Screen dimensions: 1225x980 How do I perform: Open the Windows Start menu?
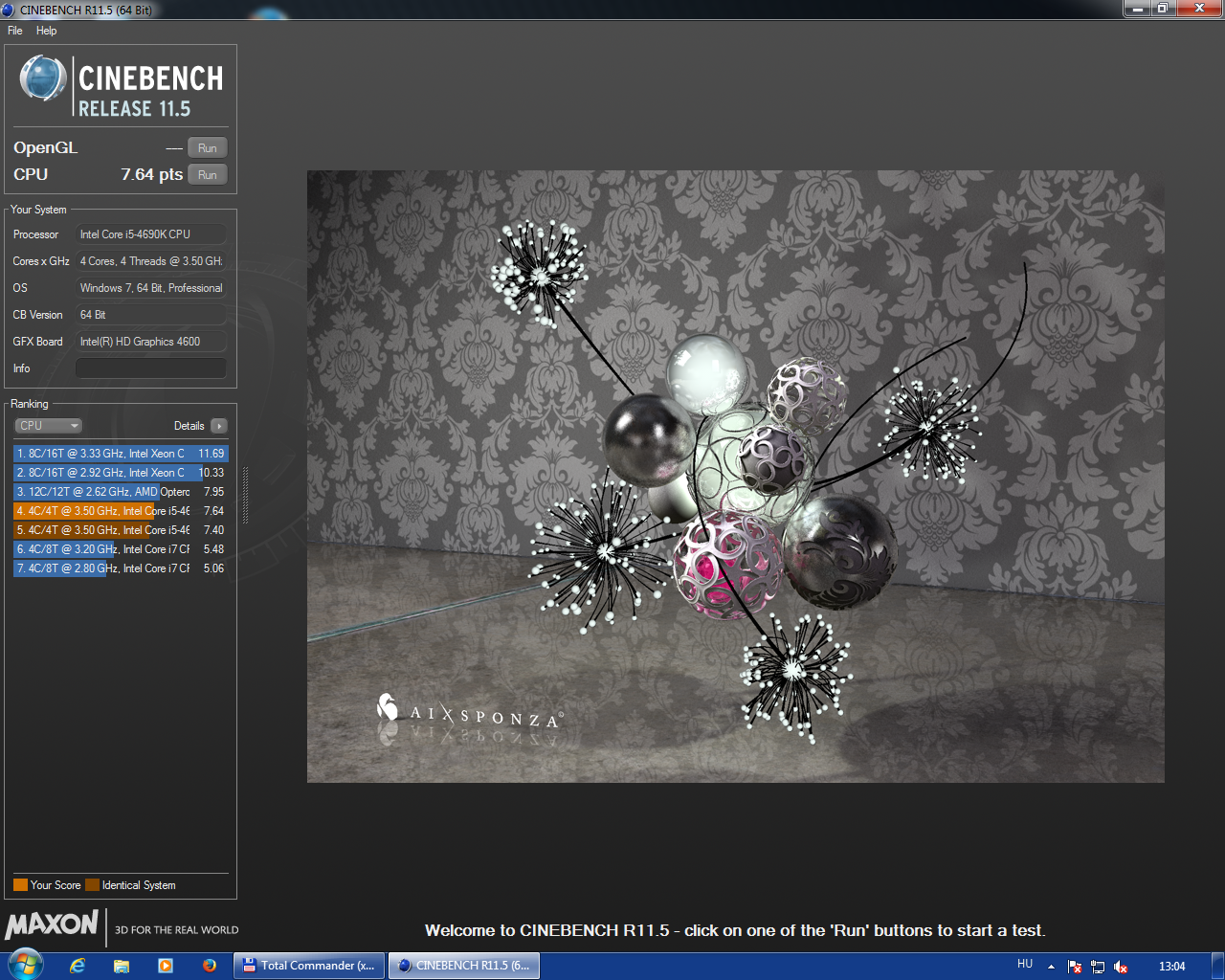[x=26, y=965]
